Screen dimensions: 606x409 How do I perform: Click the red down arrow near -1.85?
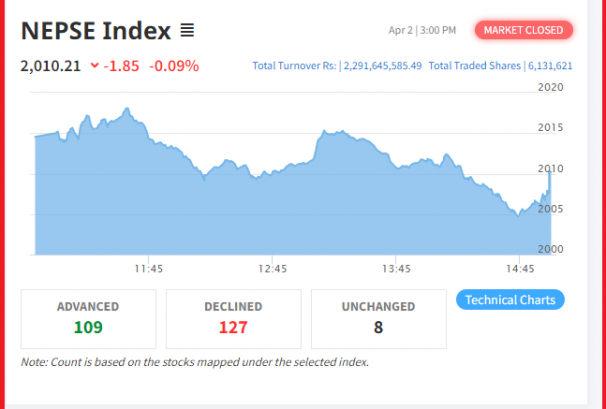(95, 66)
